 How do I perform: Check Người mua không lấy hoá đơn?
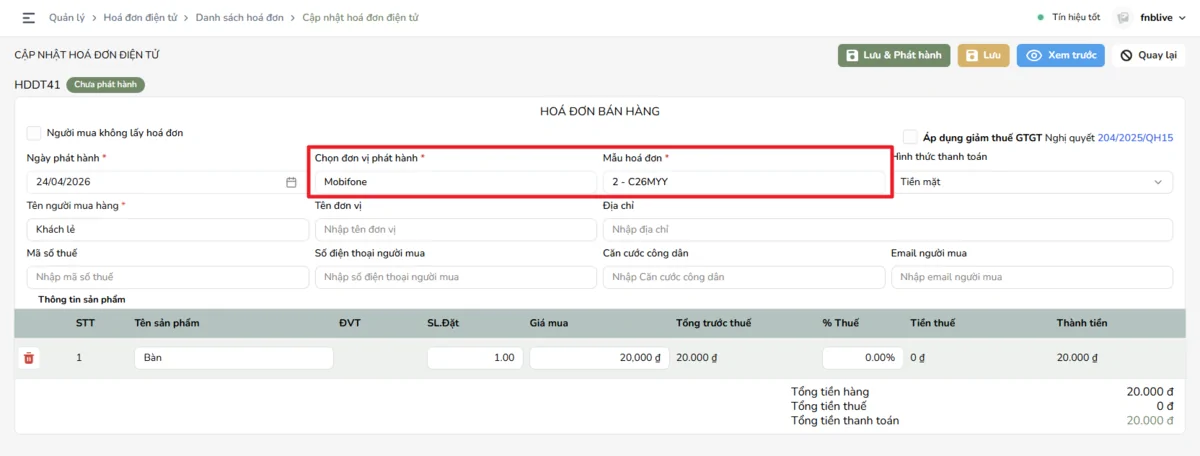[x=34, y=132]
